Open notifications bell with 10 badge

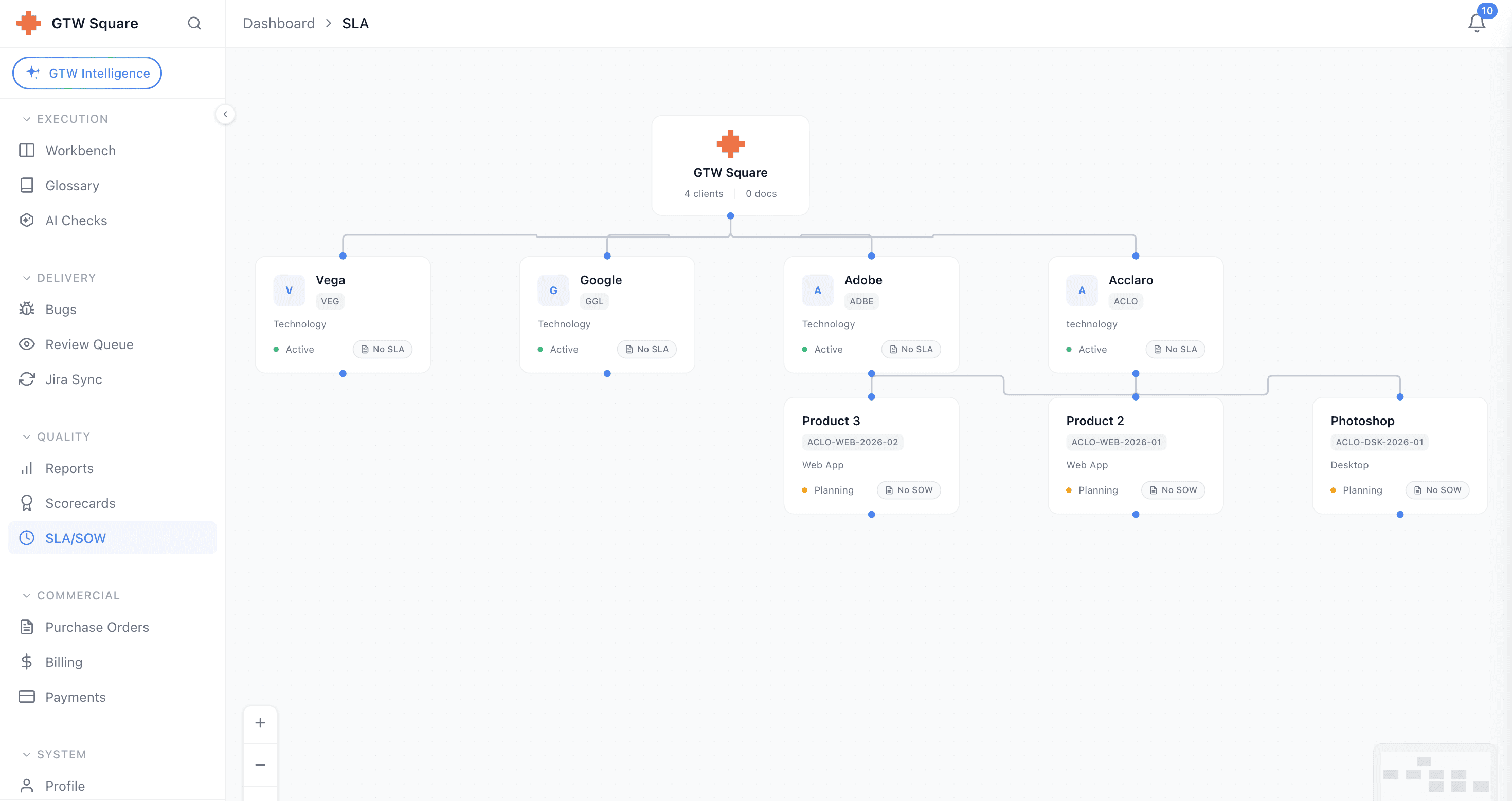tap(1476, 22)
